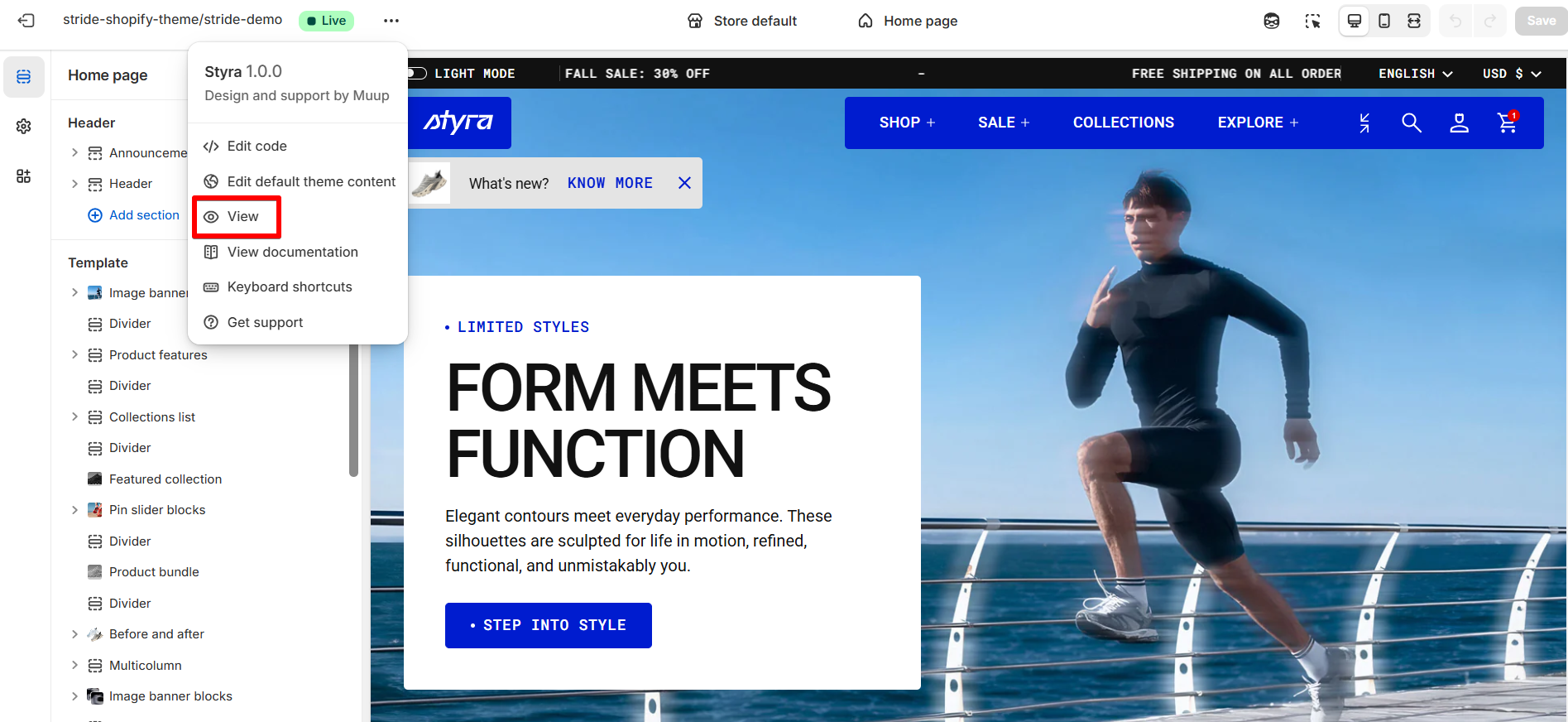The width and height of the screenshot is (1568, 722).
Task: Expand the Collections list section
Action: click(74, 416)
